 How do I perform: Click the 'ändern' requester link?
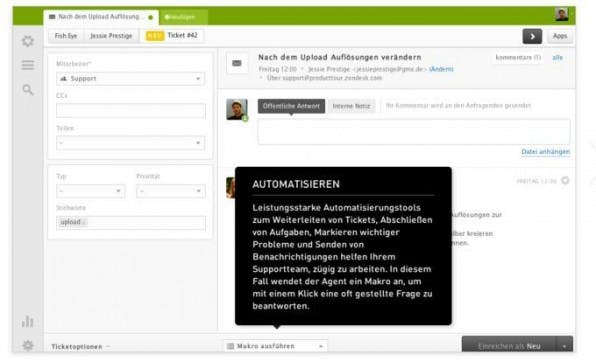coord(441,69)
